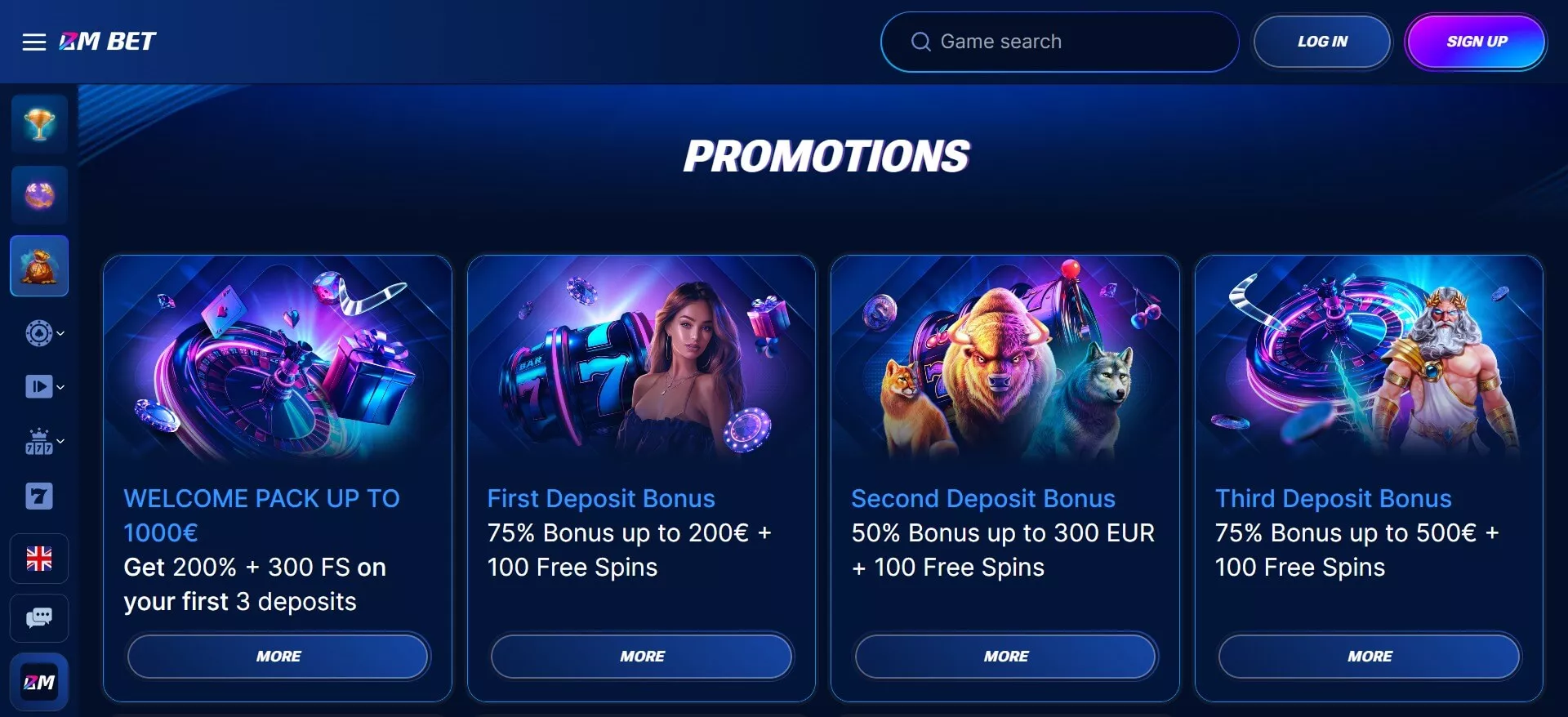1568x717 pixels.
Task: Open the hamburger menu
Action: [x=33, y=42]
